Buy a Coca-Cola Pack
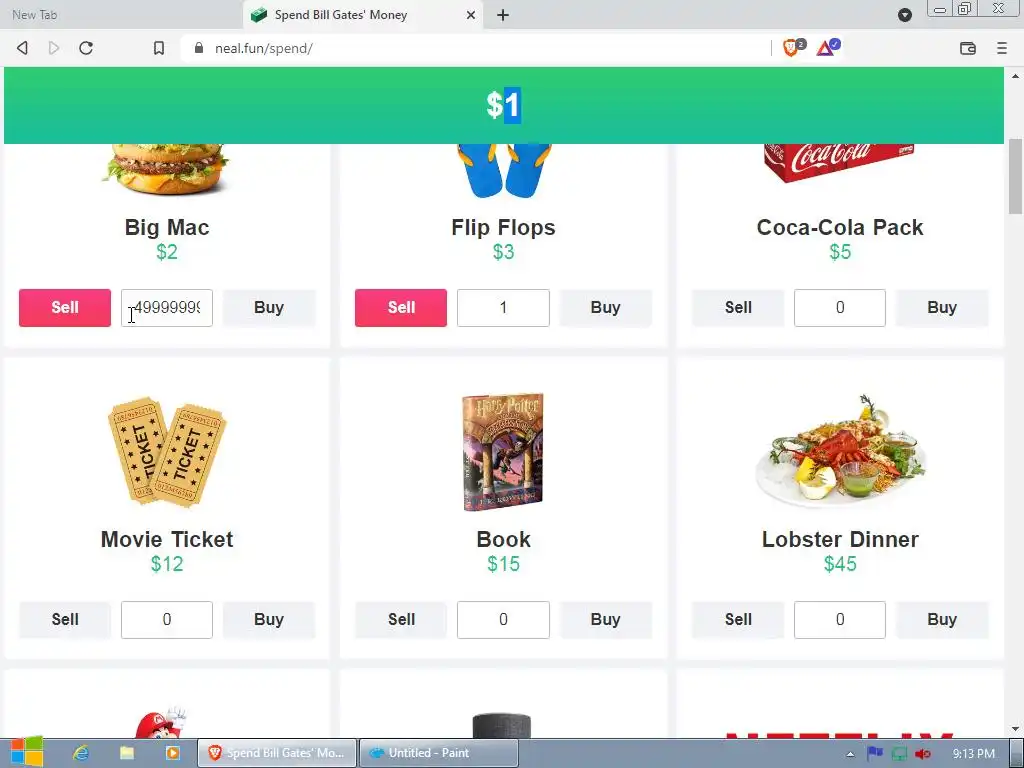Image resolution: width=1024 pixels, height=768 pixels. 942,308
